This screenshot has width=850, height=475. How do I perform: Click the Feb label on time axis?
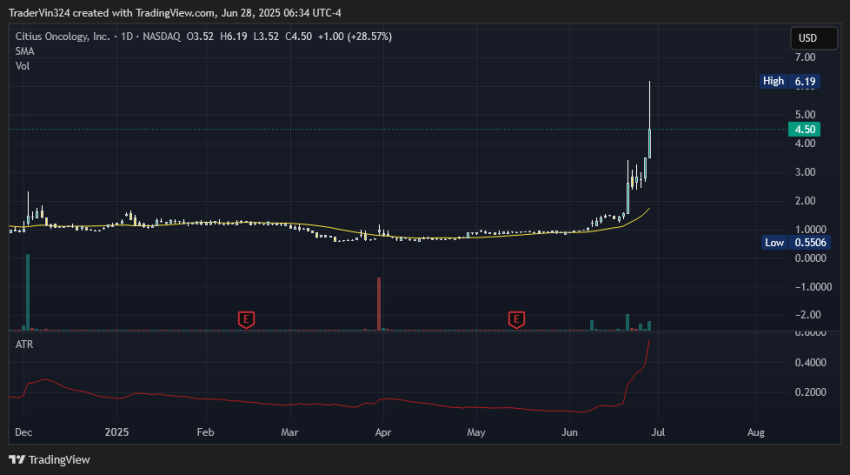(x=205, y=432)
